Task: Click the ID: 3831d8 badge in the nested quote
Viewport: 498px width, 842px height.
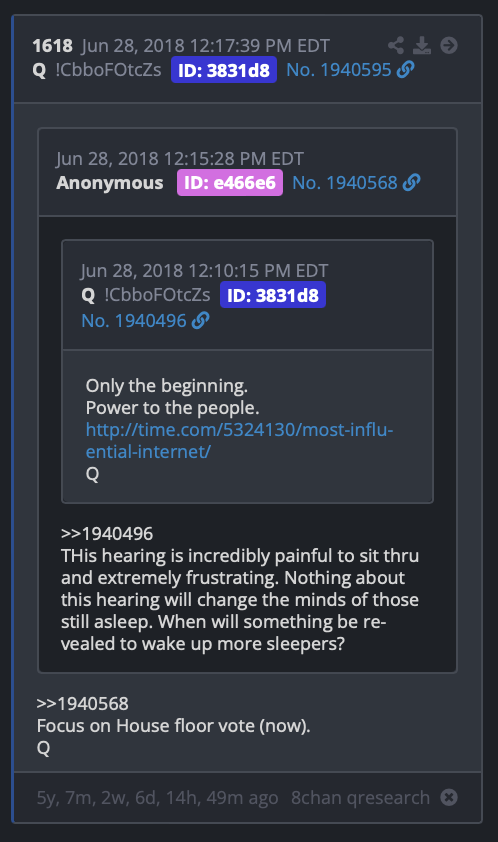Action: point(273,295)
